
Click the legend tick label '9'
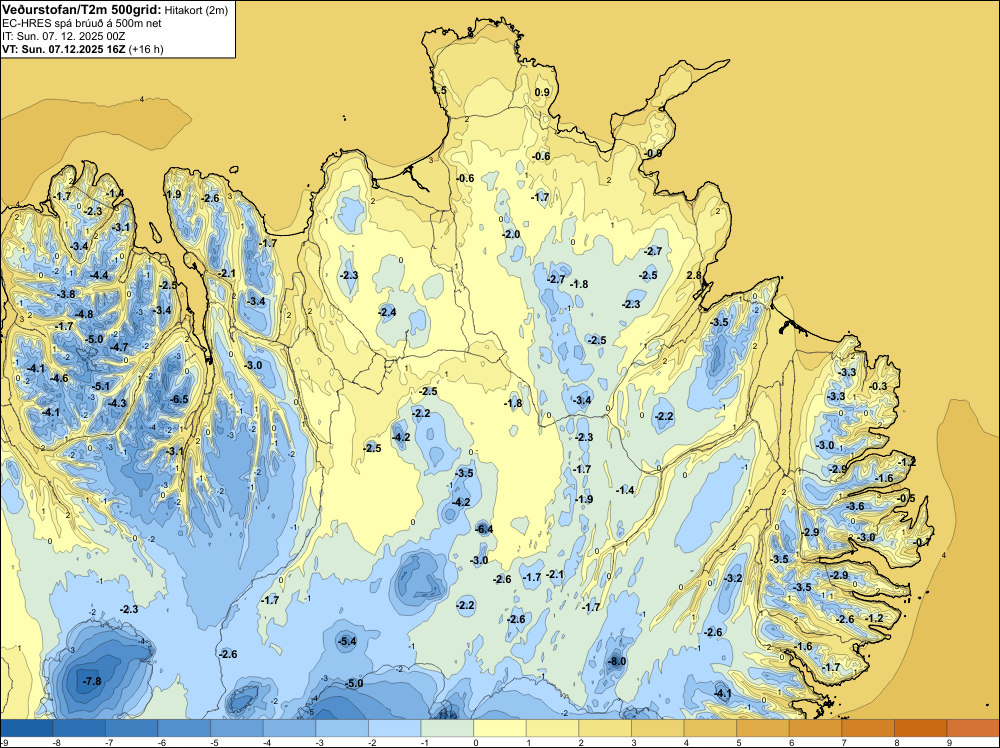click(x=949, y=743)
